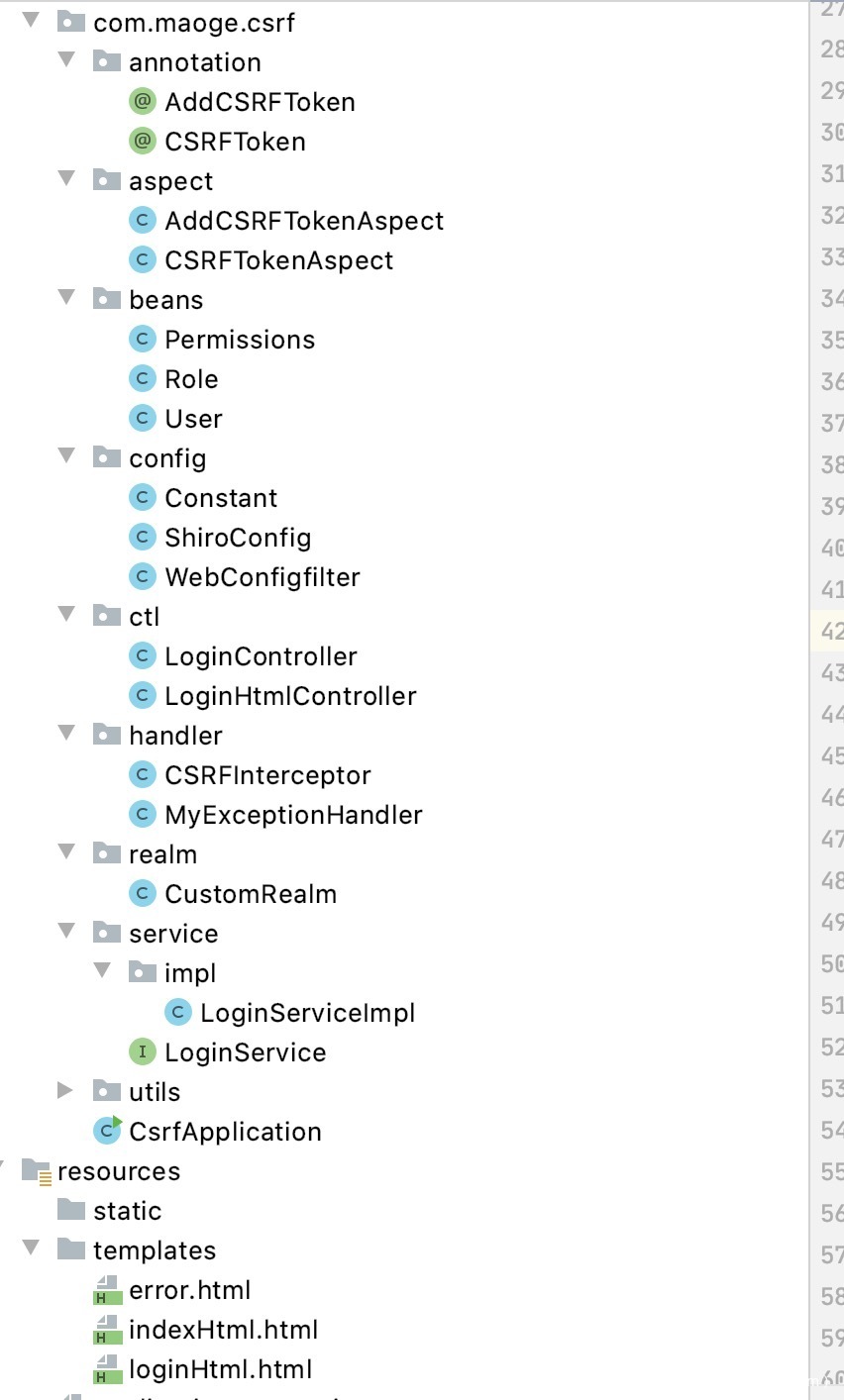Collapse the annotation package

pos(66,60)
